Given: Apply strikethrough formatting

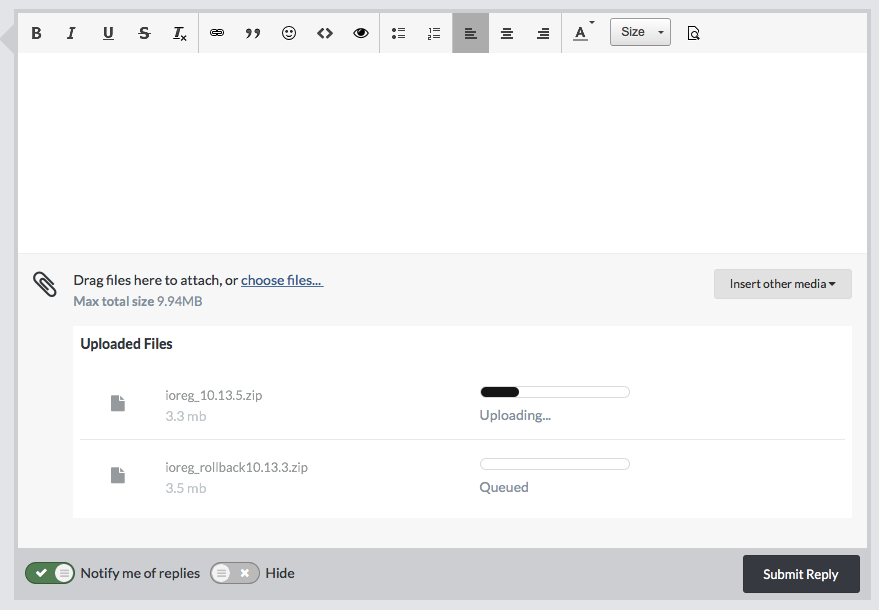Looking at the screenshot, I should pyautogui.click(x=144, y=33).
